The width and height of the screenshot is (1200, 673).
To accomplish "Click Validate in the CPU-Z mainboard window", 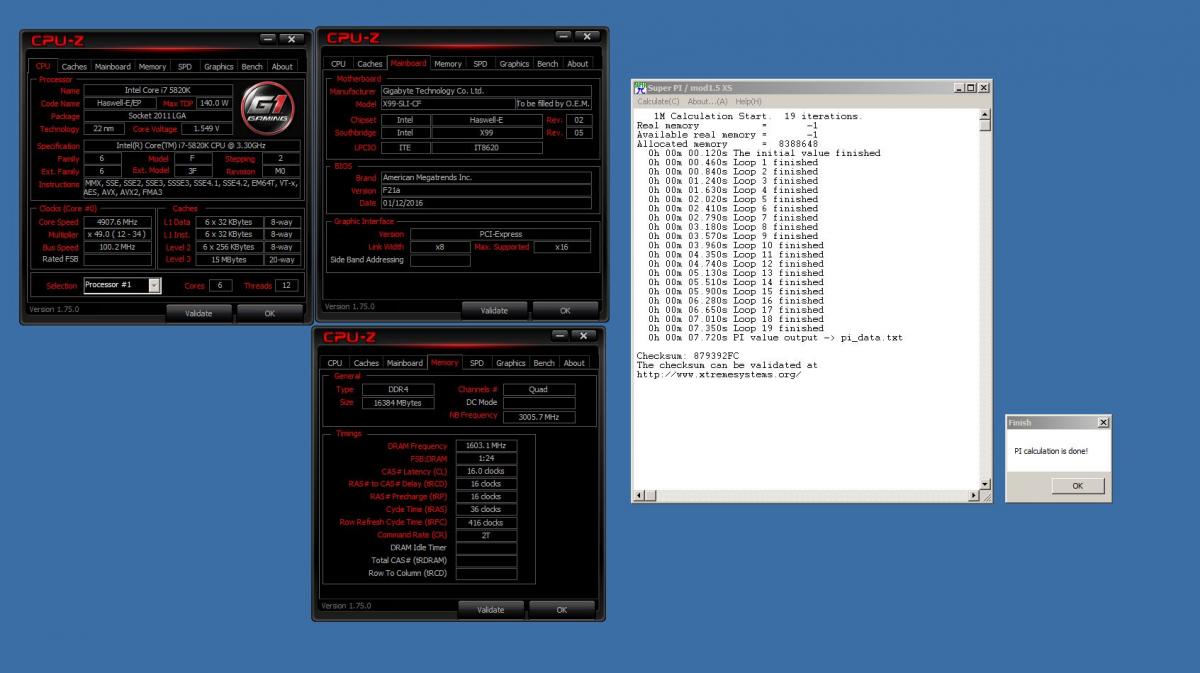I will click(x=495, y=310).
